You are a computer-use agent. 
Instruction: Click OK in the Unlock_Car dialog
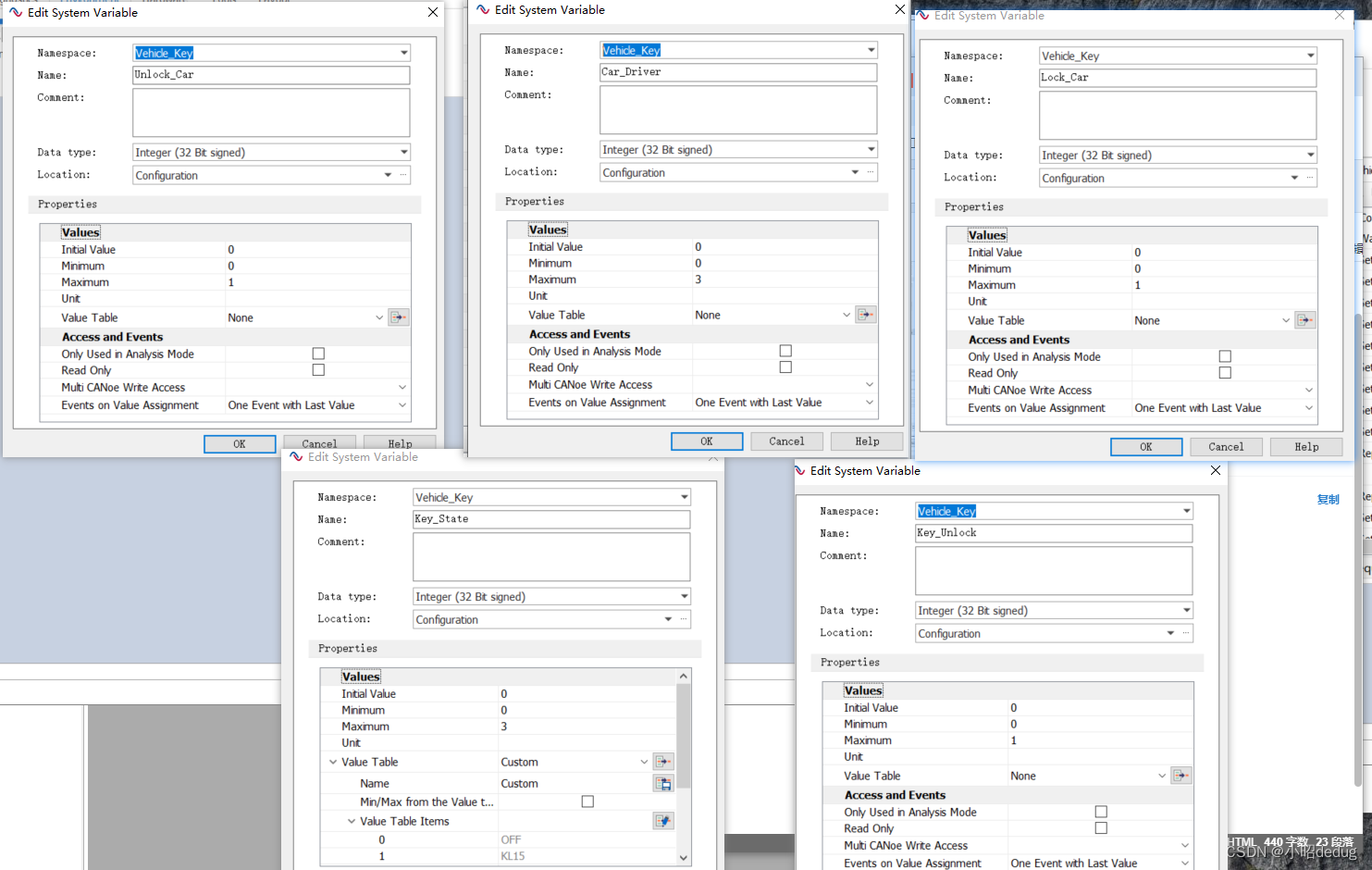click(x=240, y=444)
